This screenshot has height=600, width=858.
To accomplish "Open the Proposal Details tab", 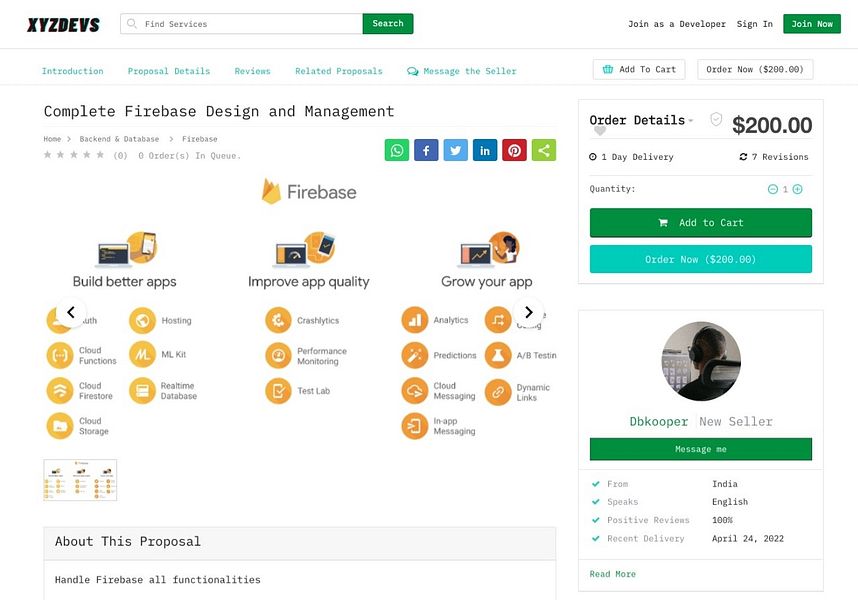I will (x=169, y=71).
